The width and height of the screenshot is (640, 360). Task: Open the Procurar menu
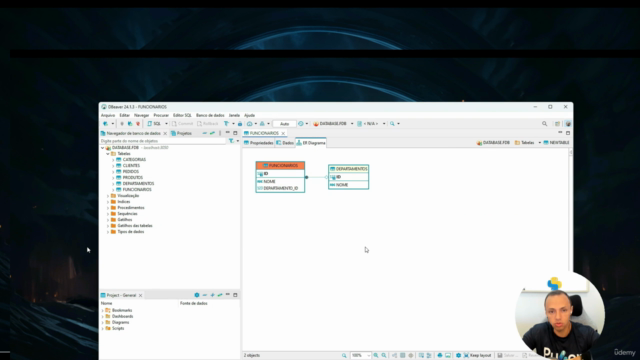pyautogui.click(x=161, y=116)
